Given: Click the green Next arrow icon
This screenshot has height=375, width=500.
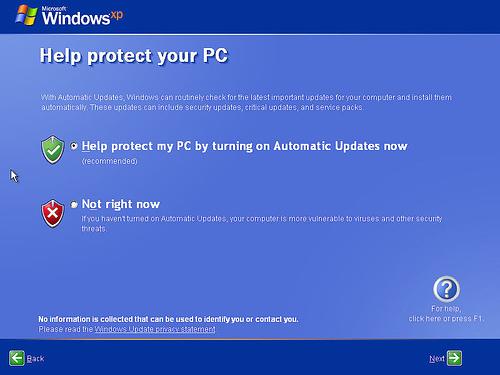Looking at the screenshot, I should (x=454, y=358).
